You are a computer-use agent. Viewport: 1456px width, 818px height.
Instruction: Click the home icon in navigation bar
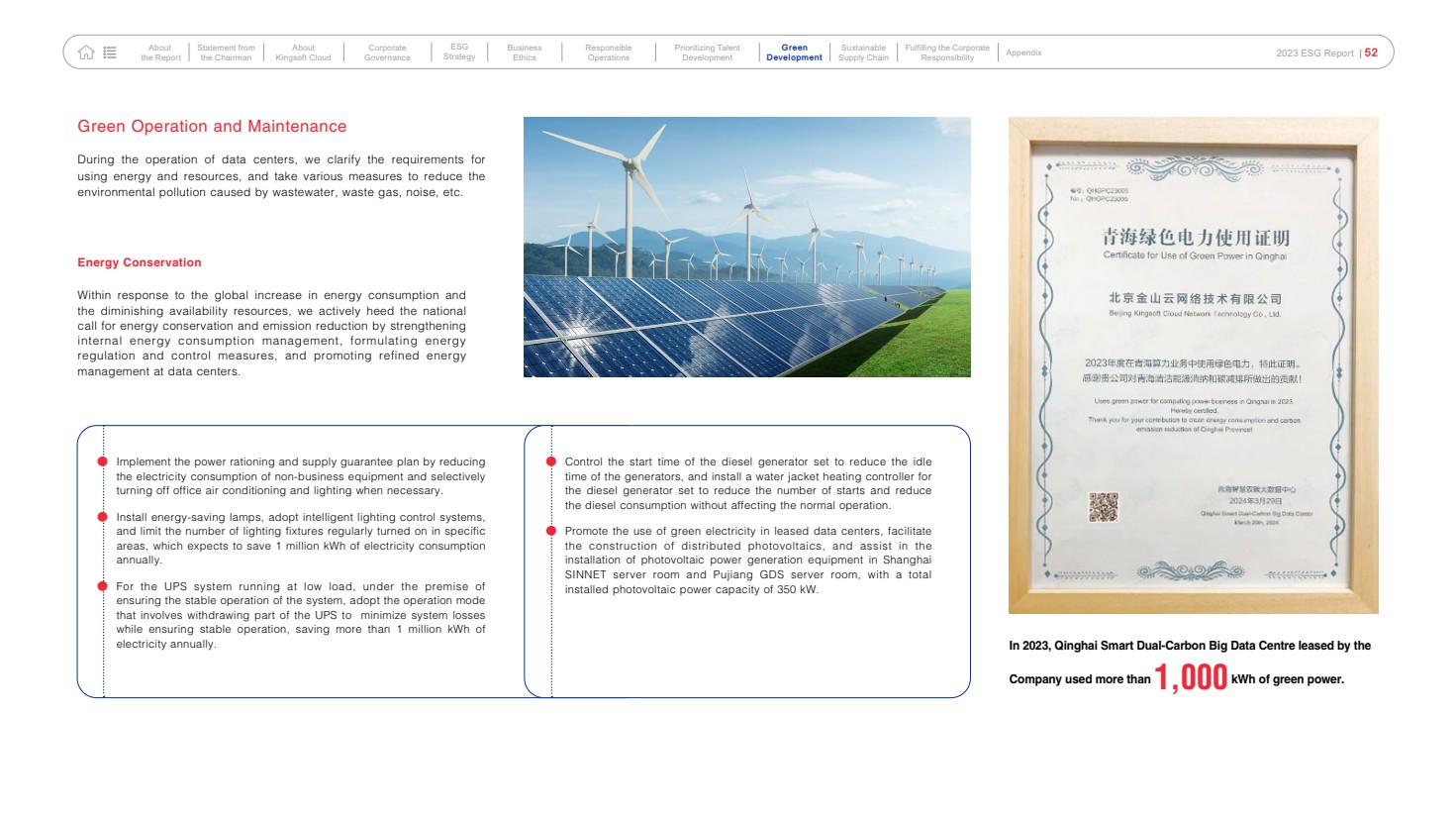86,52
